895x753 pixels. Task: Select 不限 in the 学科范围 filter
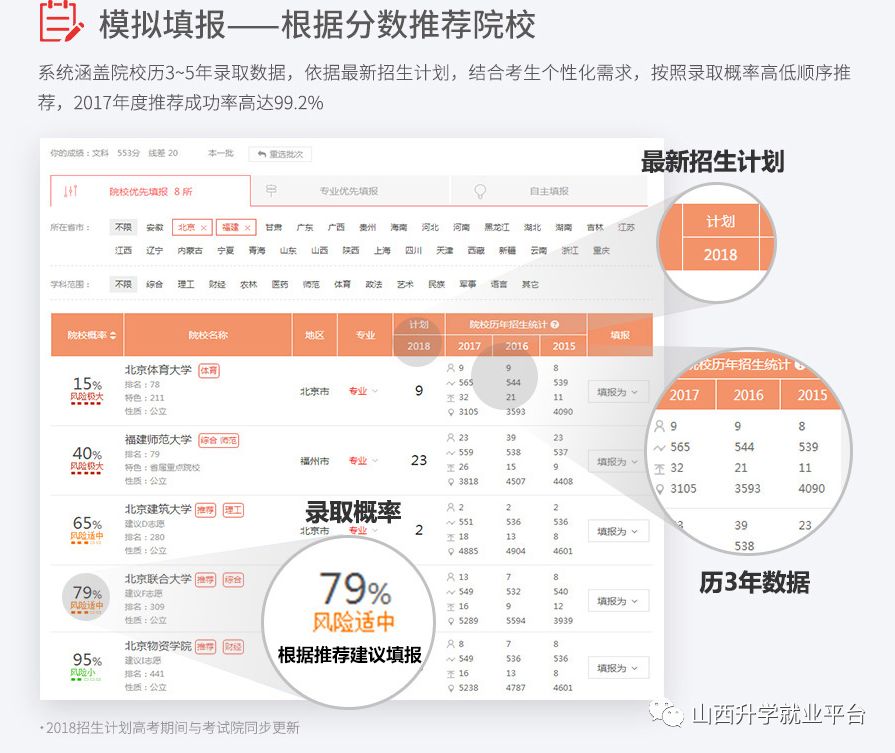coord(123,284)
